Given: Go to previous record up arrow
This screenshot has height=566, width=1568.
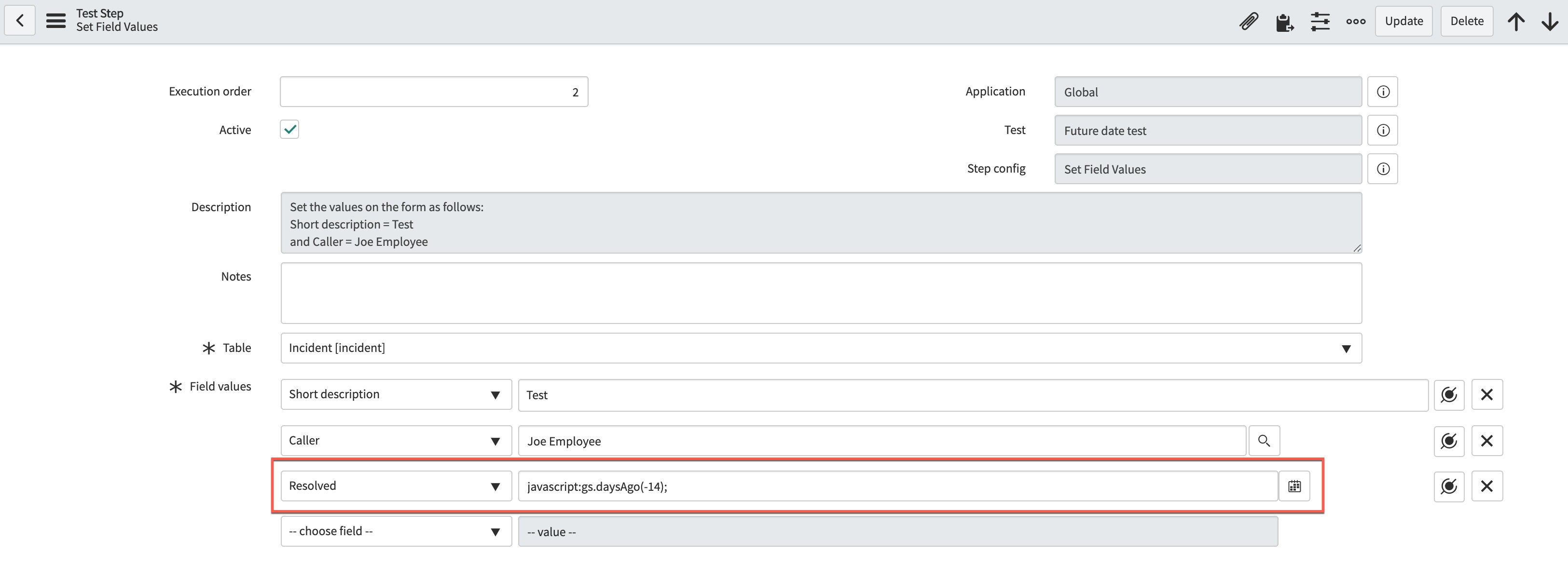Looking at the screenshot, I should [1516, 21].
